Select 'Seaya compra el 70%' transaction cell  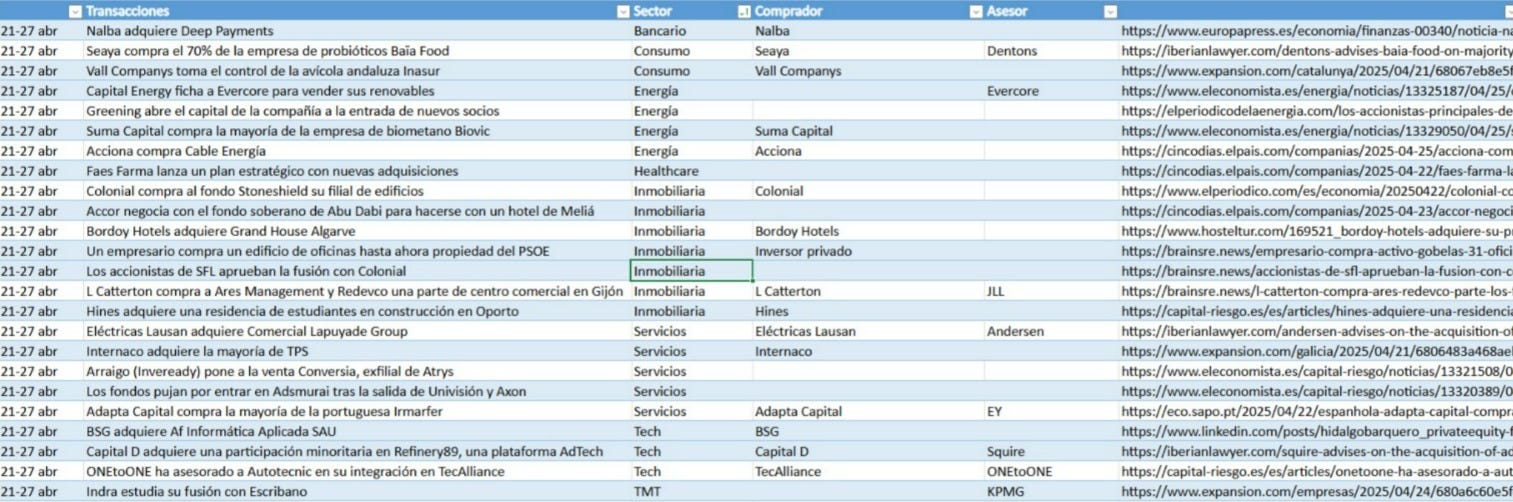(x=357, y=51)
